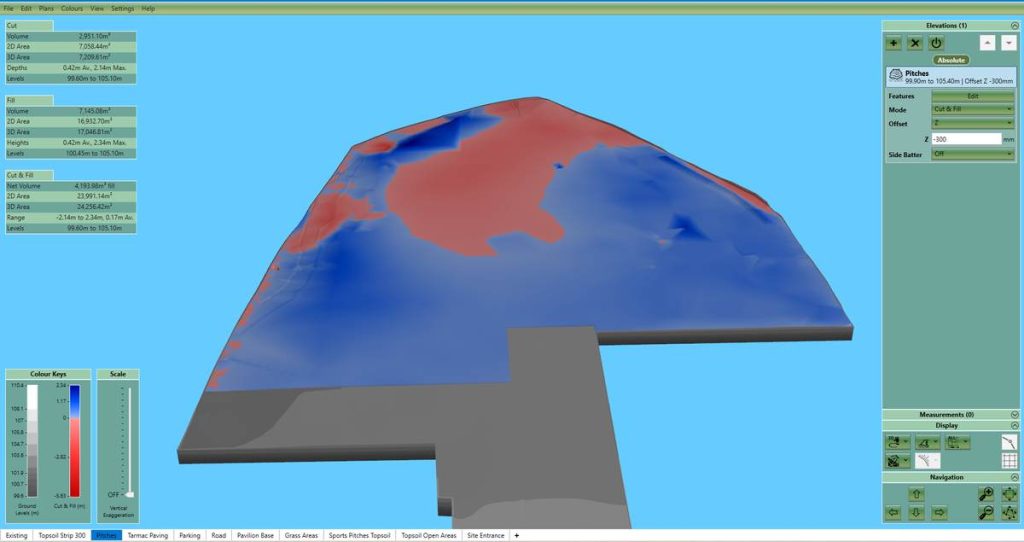The image size is (1024, 542).
Task: Collapse the Navigation panel chevron
Action: point(1014,477)
